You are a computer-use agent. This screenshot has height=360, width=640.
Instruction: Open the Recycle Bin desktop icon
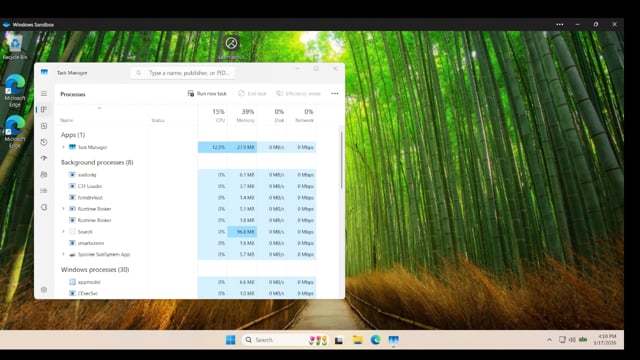click(15, 47)
